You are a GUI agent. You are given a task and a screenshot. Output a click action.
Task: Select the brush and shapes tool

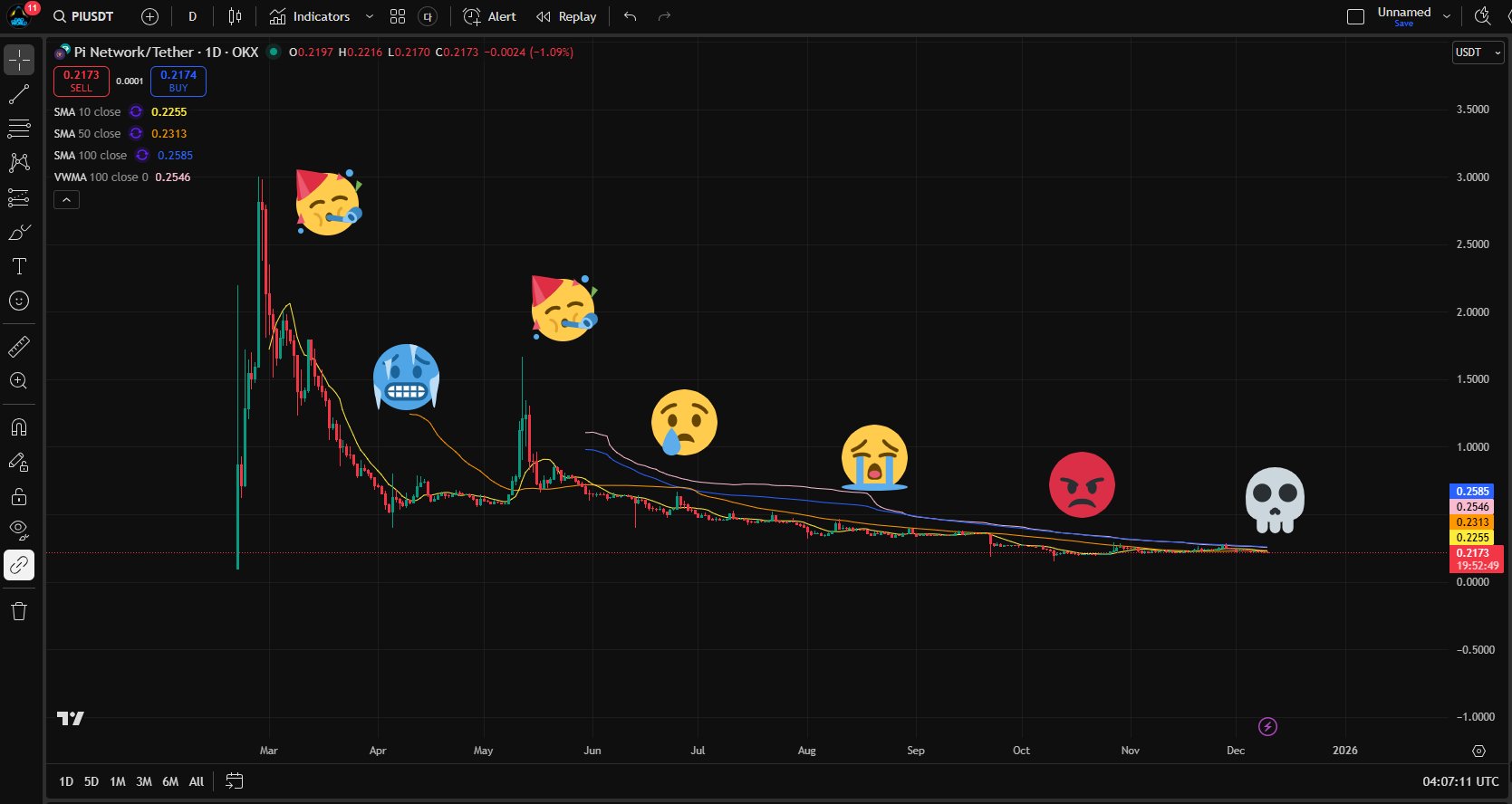[x=19, y=233]
